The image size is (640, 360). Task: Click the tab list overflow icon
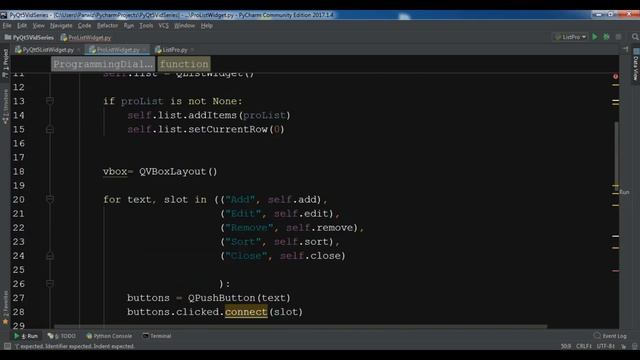(626, 49)
